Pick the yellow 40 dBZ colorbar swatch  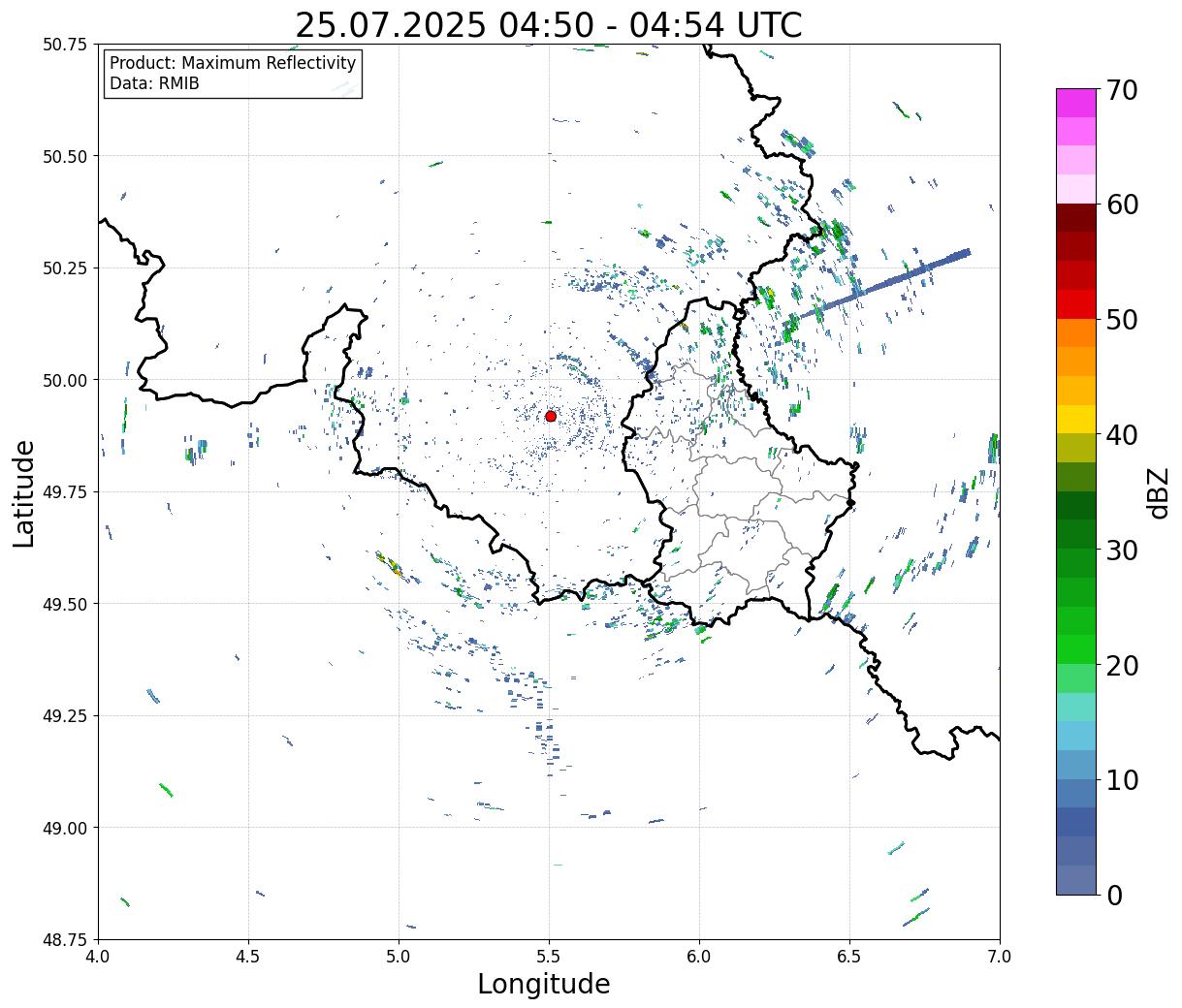tap(1076, 419)
